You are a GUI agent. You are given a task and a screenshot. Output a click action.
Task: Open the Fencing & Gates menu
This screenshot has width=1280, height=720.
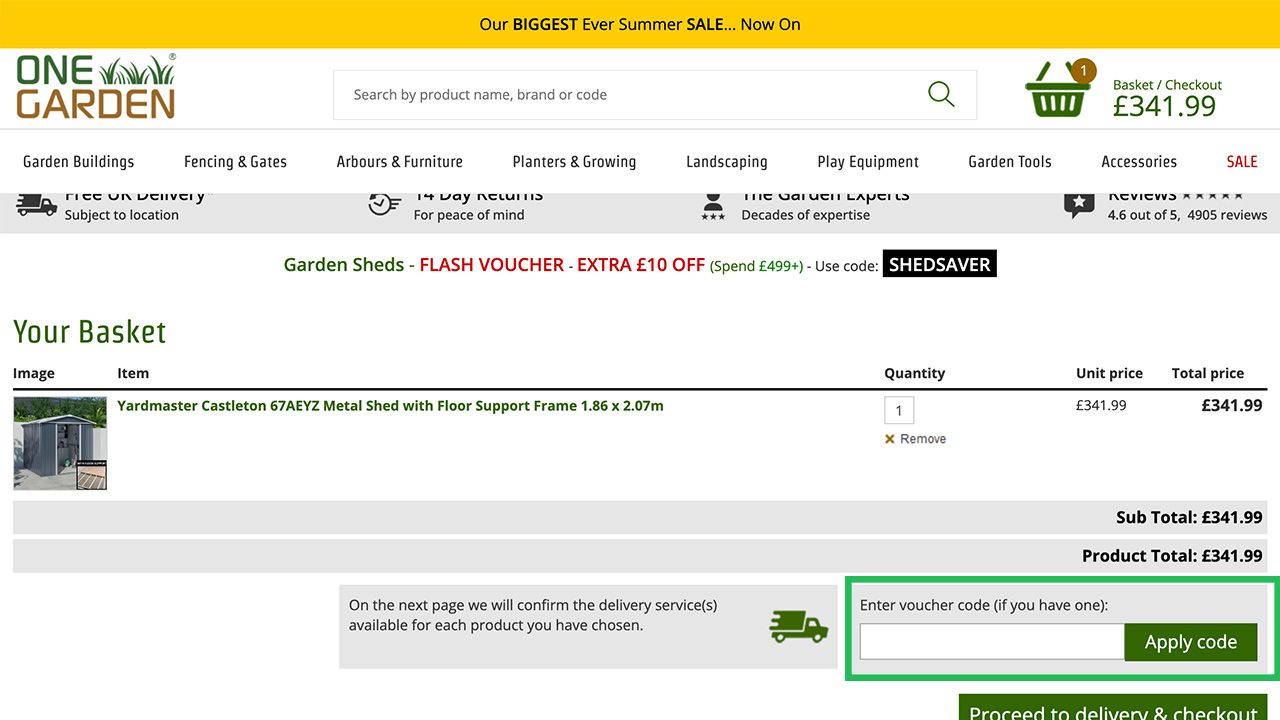tap(235, 161)
